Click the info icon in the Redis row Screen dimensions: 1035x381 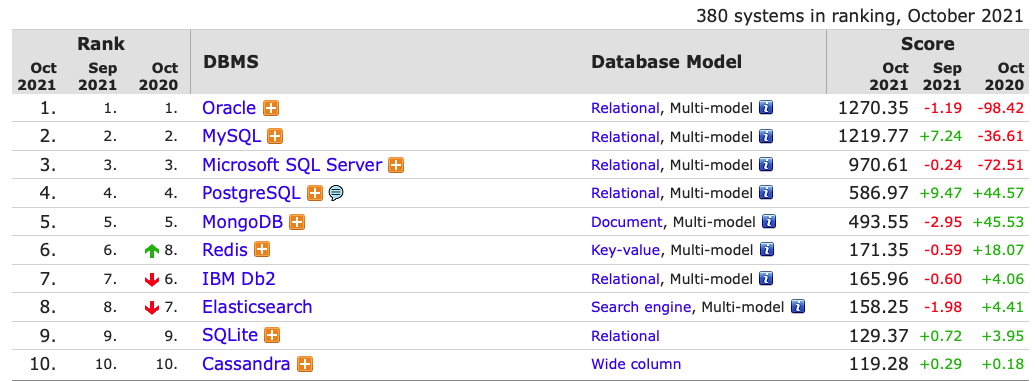click(766, 250)
